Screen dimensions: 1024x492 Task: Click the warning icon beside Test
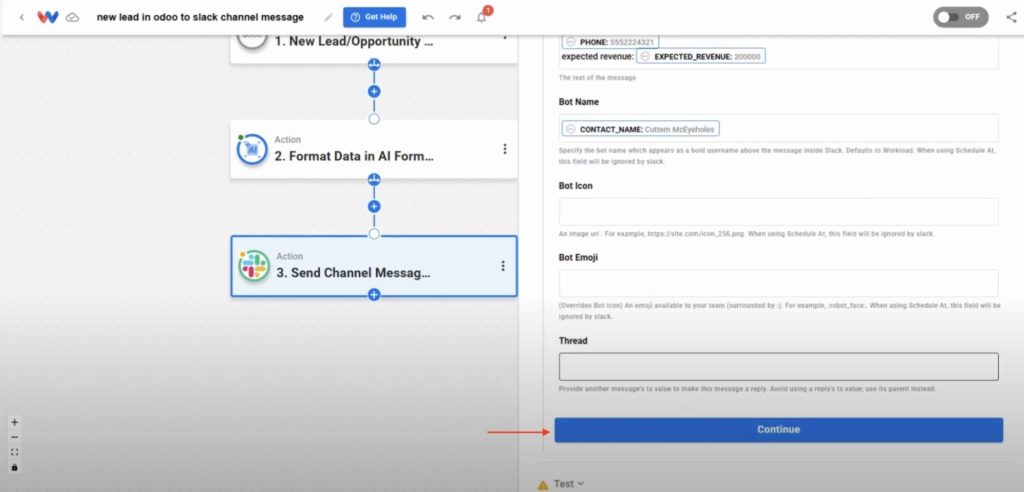[x=543, y=485]
